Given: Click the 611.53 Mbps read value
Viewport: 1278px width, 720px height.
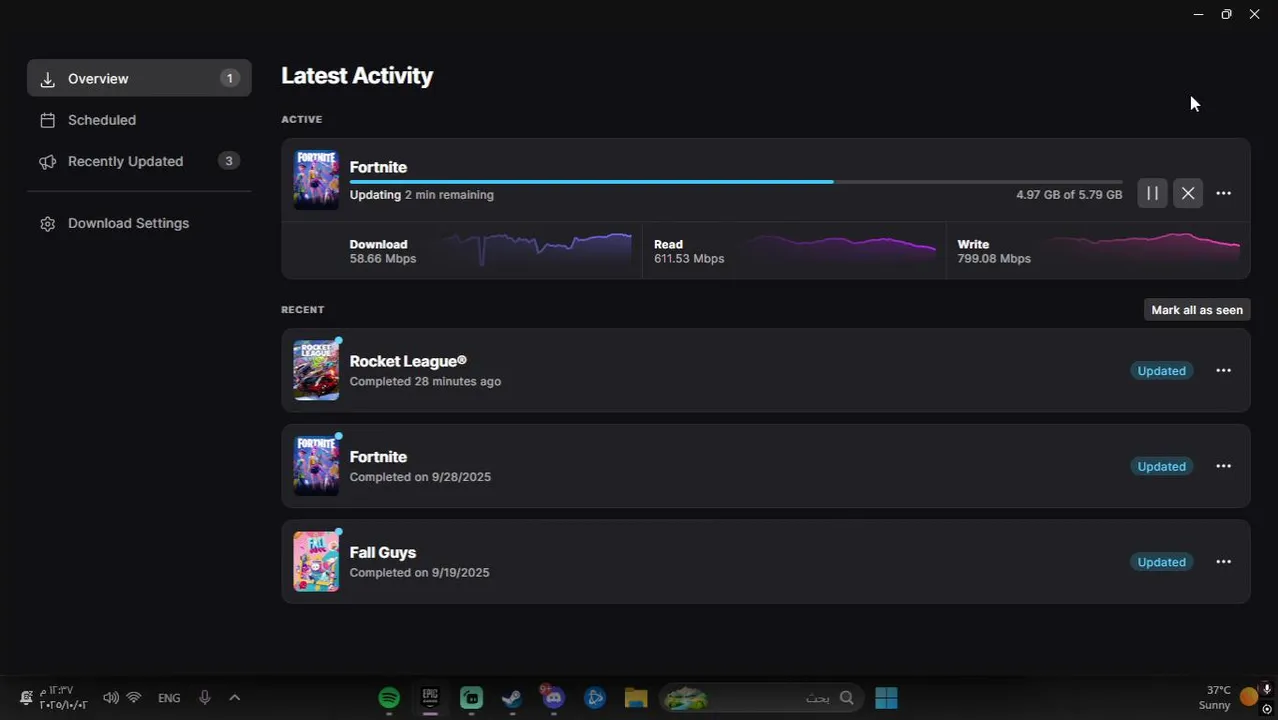Looking at the screenshot, I should tap(689, 258).
